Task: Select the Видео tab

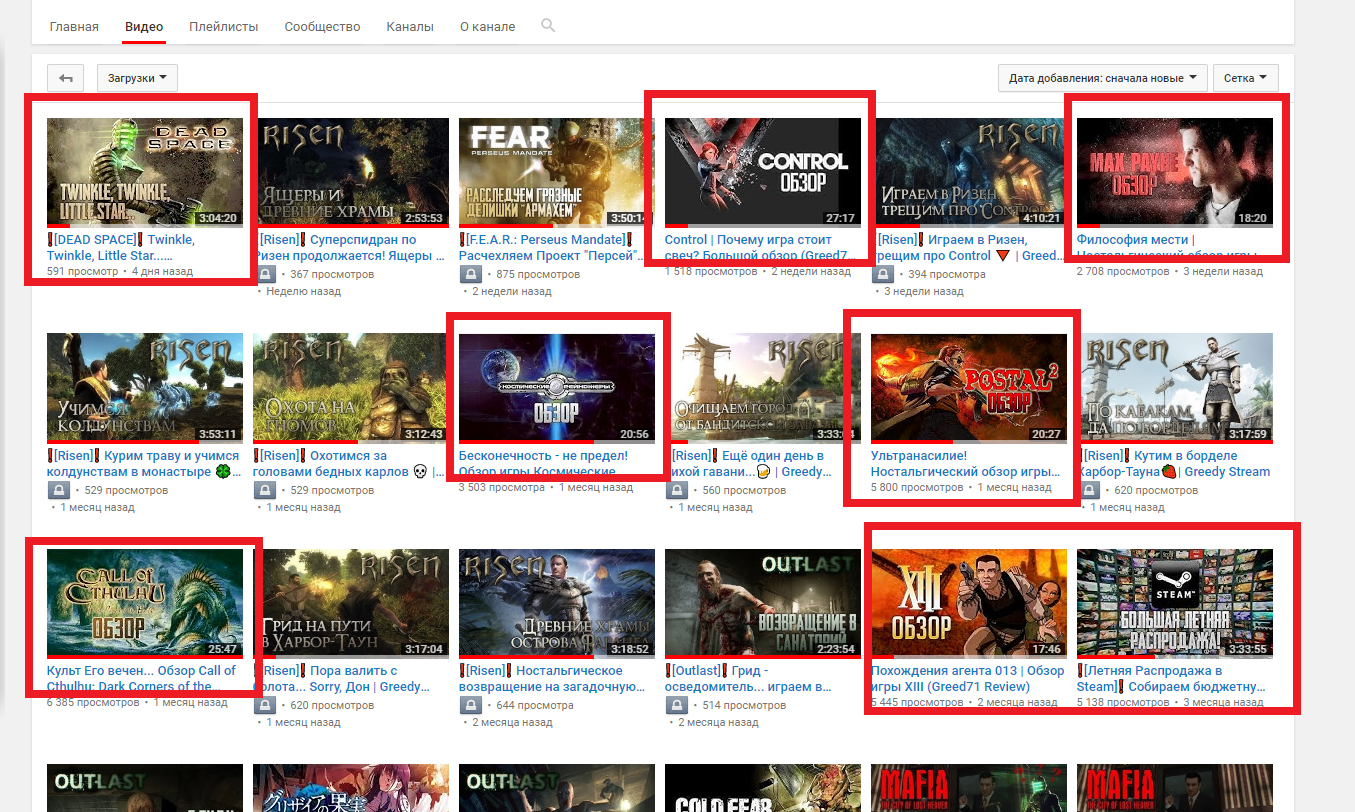Action: [144, 27]
